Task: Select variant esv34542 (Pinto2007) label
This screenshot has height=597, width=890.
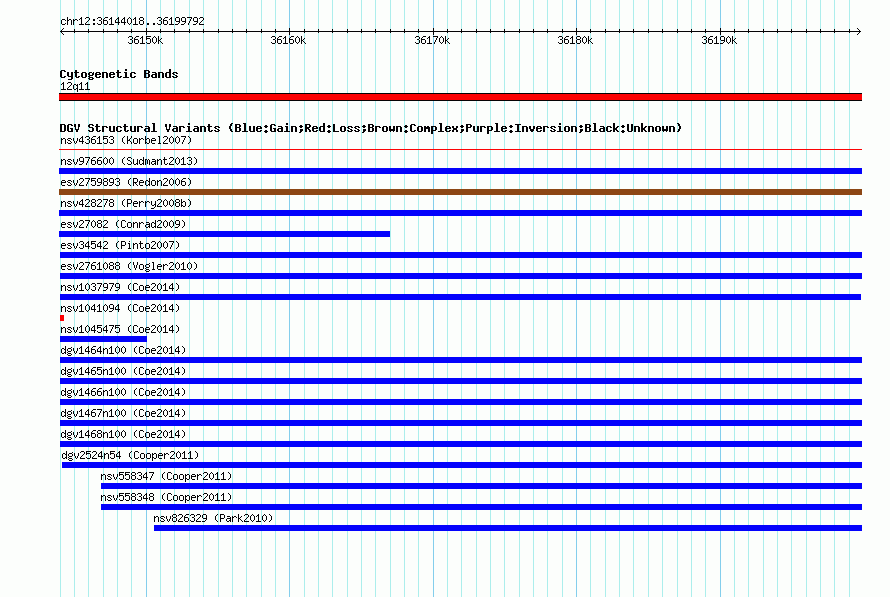Action: tap(120, 245)
